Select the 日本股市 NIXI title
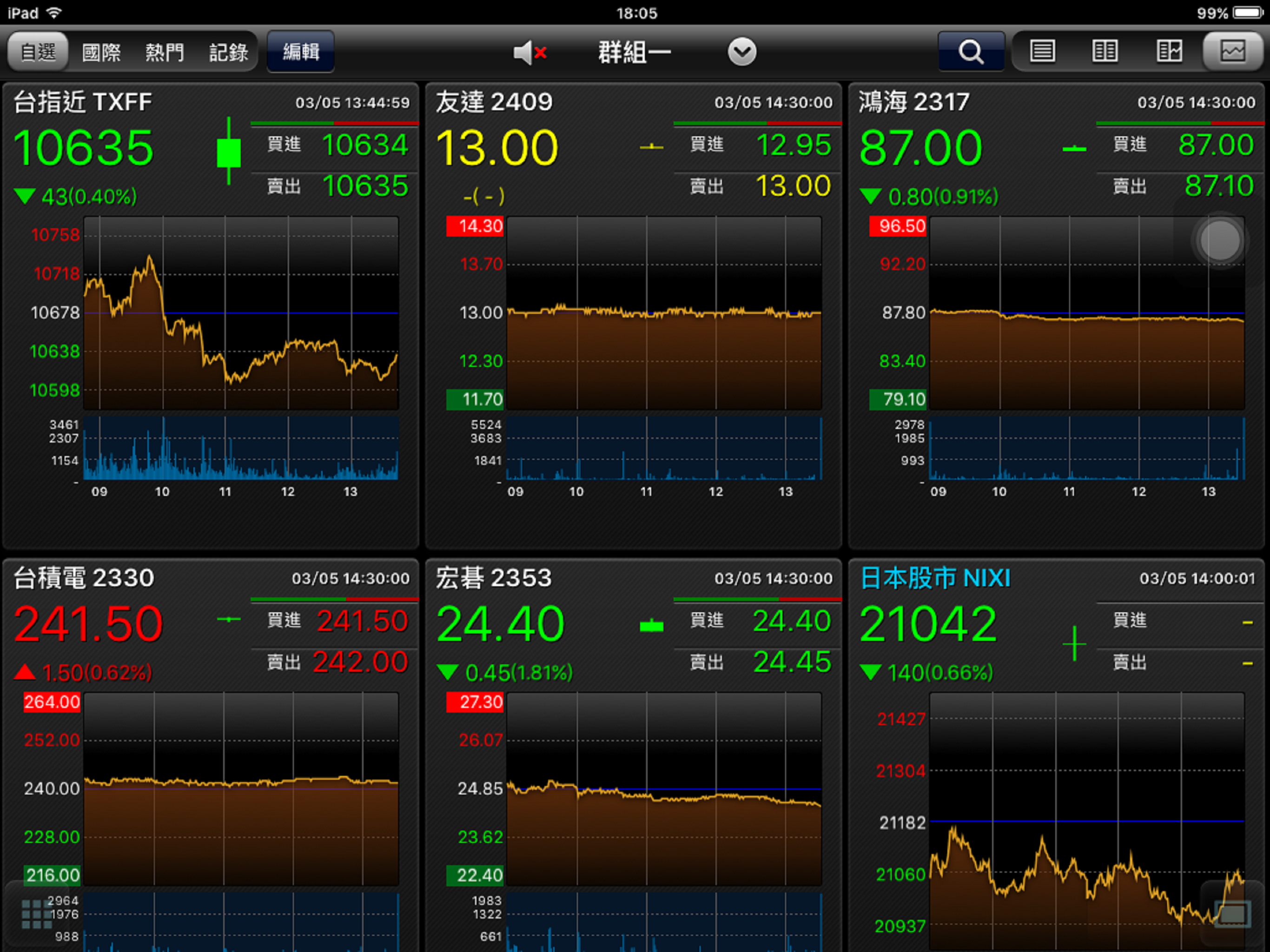 (x=936, y=578)
